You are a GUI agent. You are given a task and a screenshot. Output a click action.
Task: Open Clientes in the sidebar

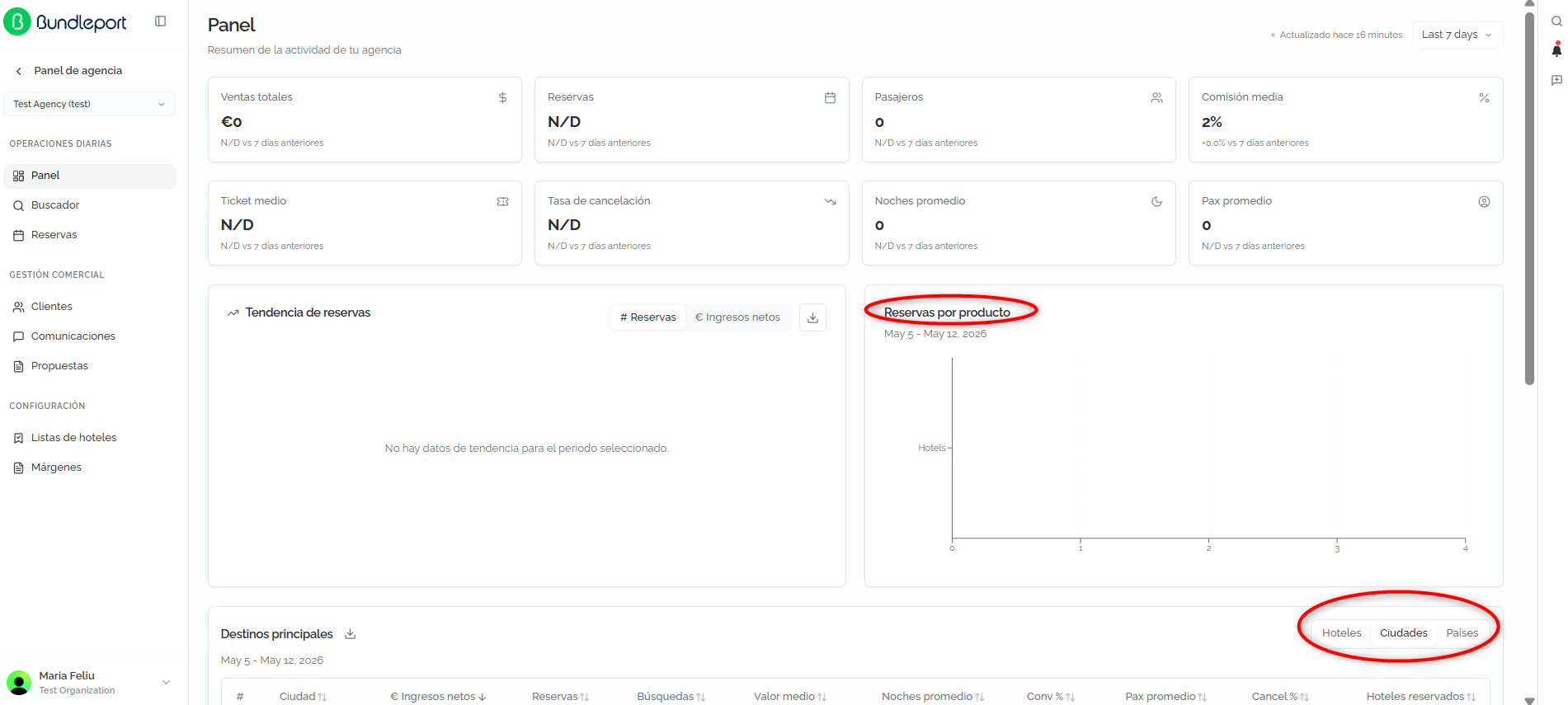click(89, 307)
